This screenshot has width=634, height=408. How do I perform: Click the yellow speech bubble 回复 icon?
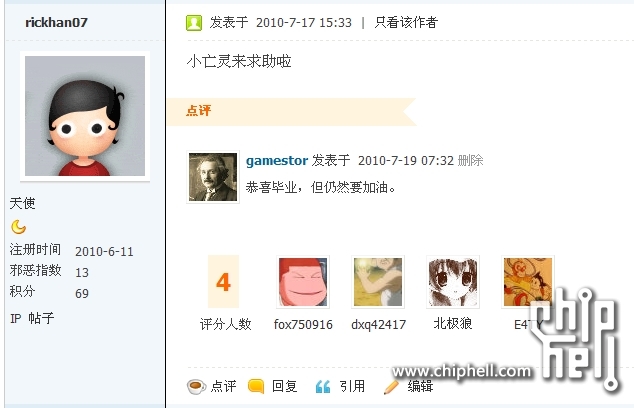point(256,387)
